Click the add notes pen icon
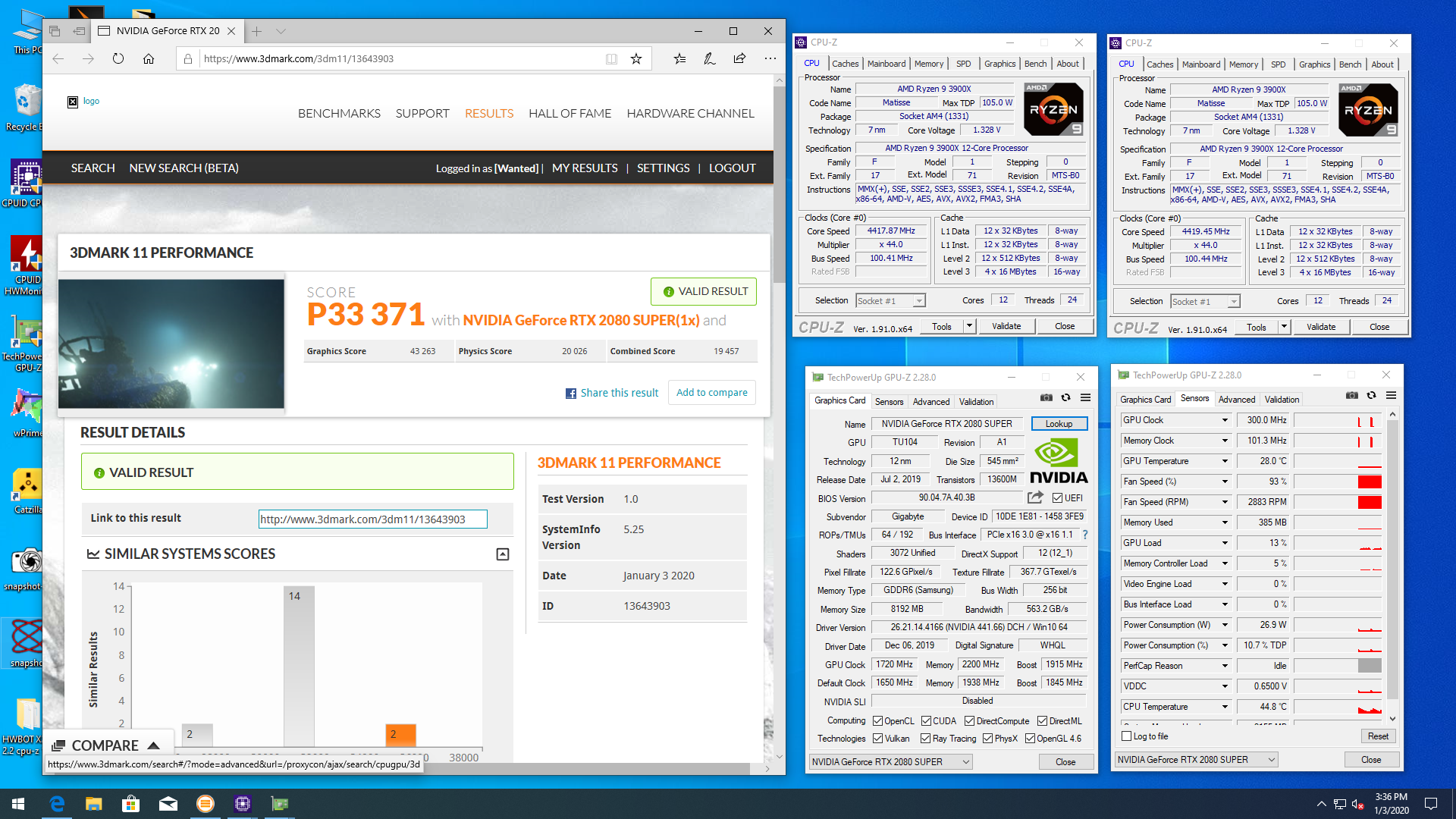The width and height of the screenshot is (1456, 819). pos(710,58)
